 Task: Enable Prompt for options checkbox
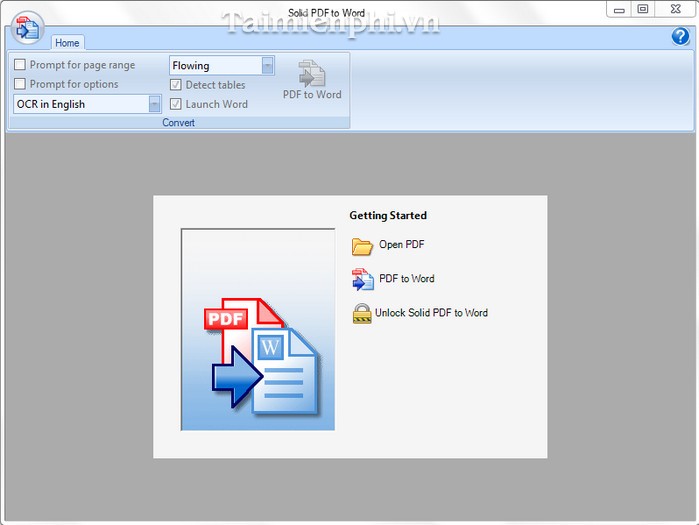click(20, 84)
